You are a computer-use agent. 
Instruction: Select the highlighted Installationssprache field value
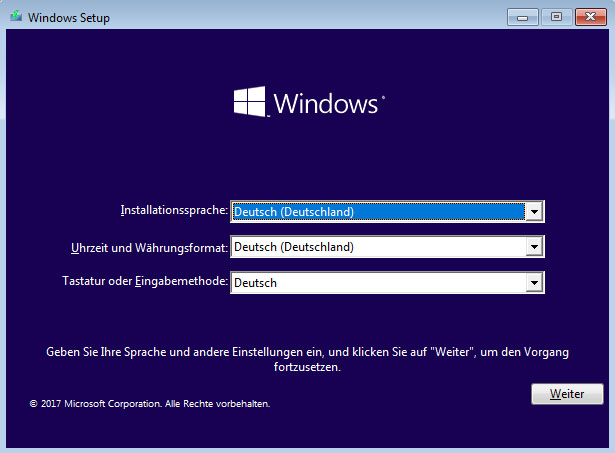(x=377, y=211)
